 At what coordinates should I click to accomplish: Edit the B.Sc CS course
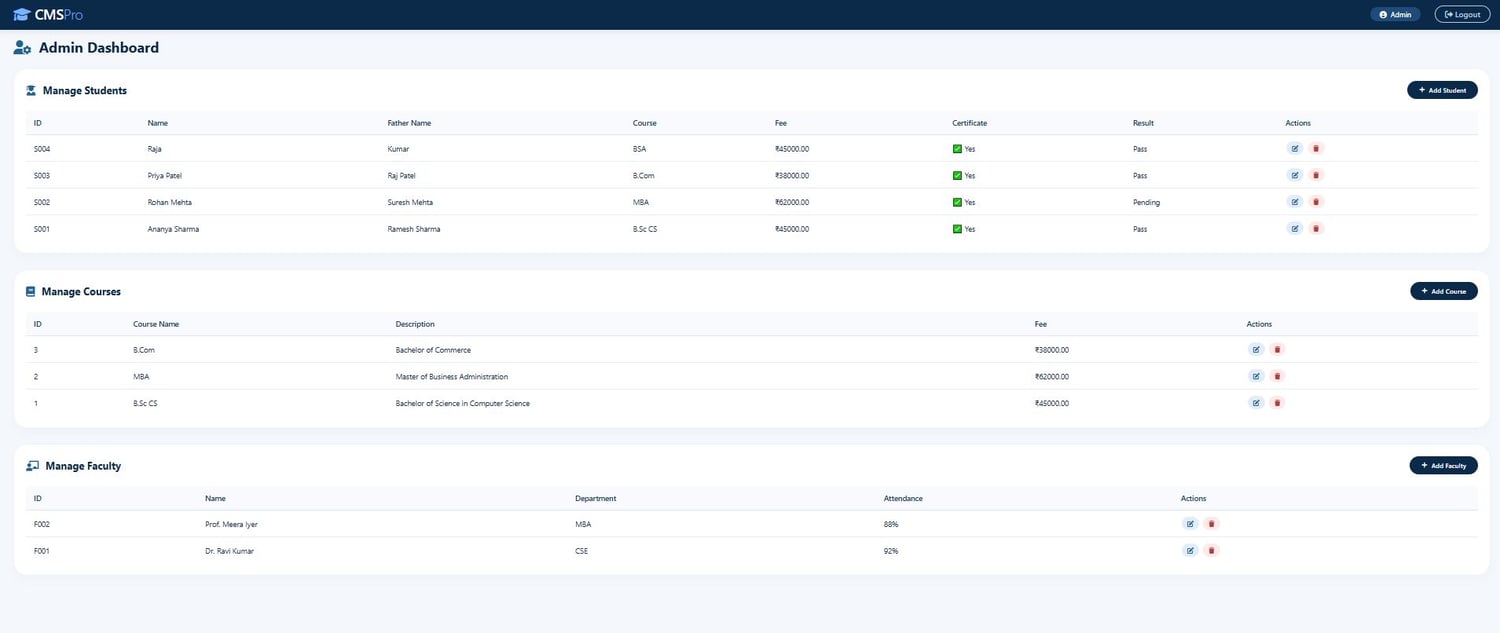coord(1256,403)
